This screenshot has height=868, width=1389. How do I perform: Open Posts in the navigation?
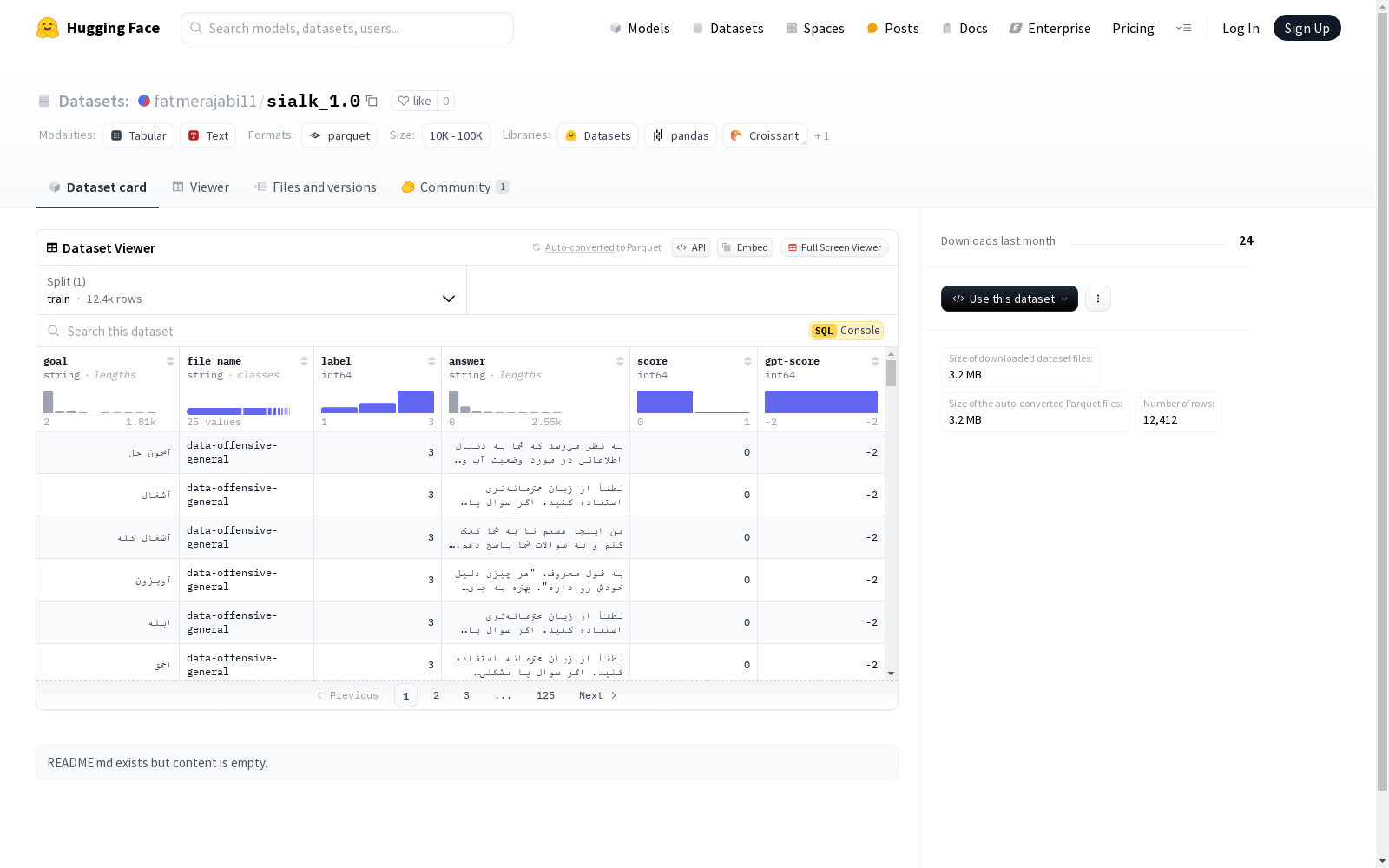tap(893, 28)
